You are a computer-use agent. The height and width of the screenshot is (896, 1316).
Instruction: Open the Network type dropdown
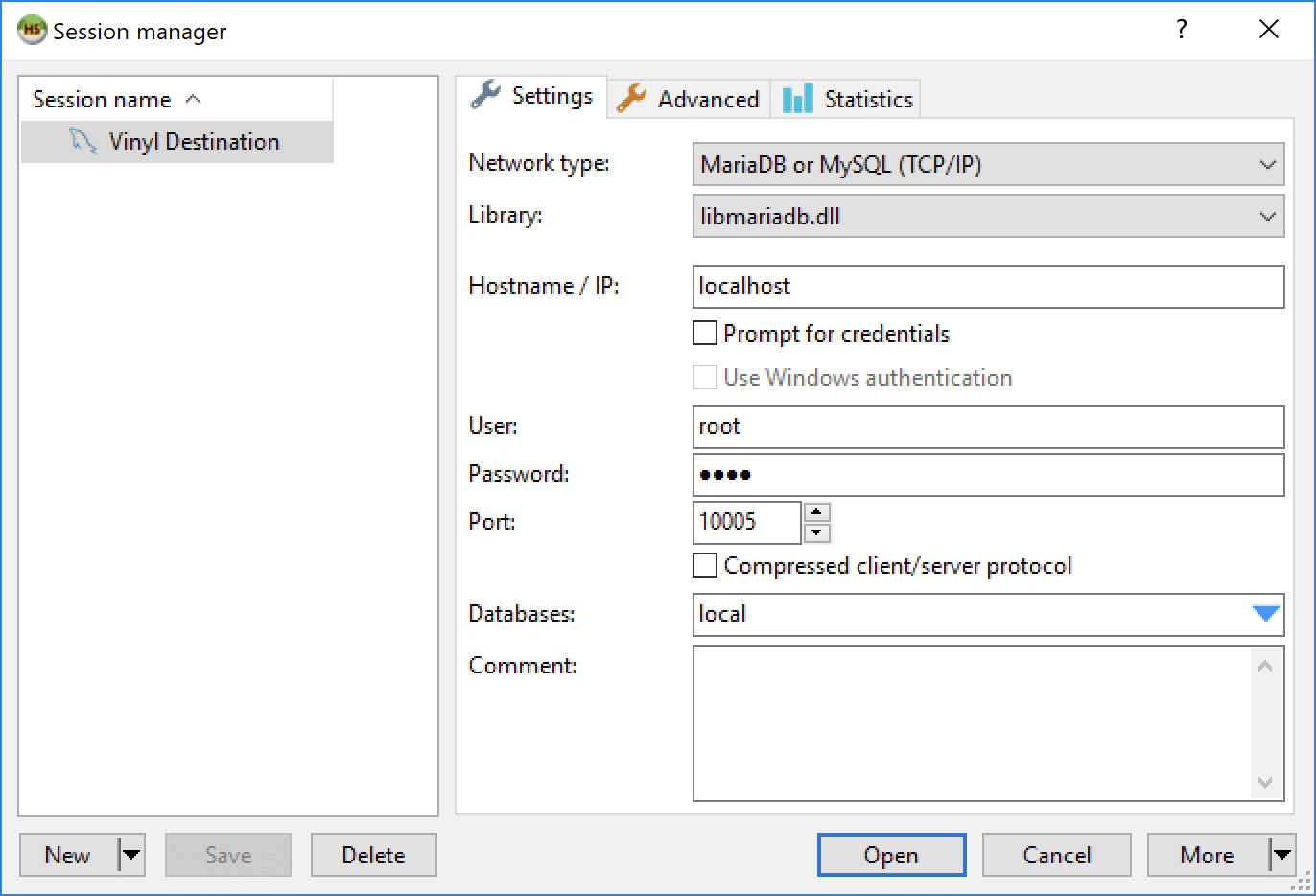1268,164
